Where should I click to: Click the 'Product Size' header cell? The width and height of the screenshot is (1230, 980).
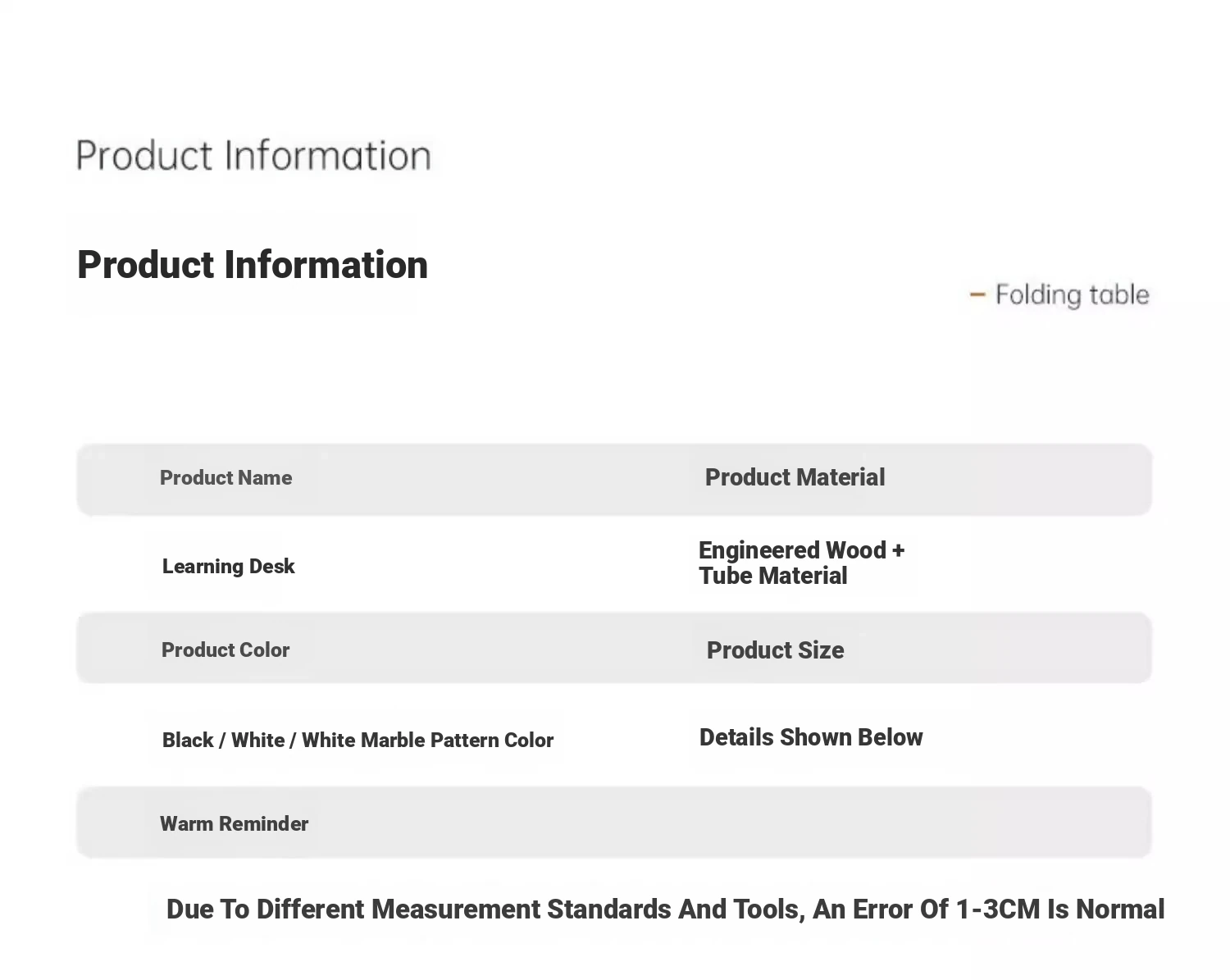(775, 650)
